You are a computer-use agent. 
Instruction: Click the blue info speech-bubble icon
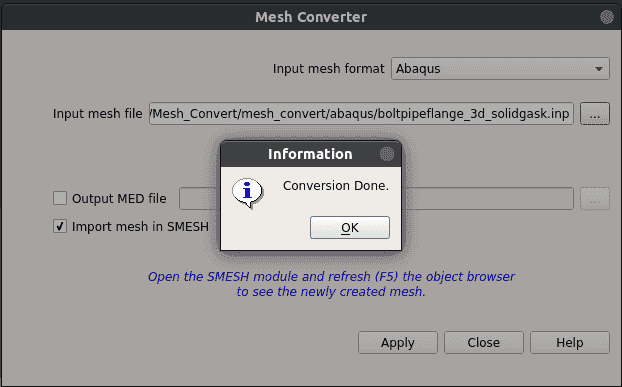point(248,193)
